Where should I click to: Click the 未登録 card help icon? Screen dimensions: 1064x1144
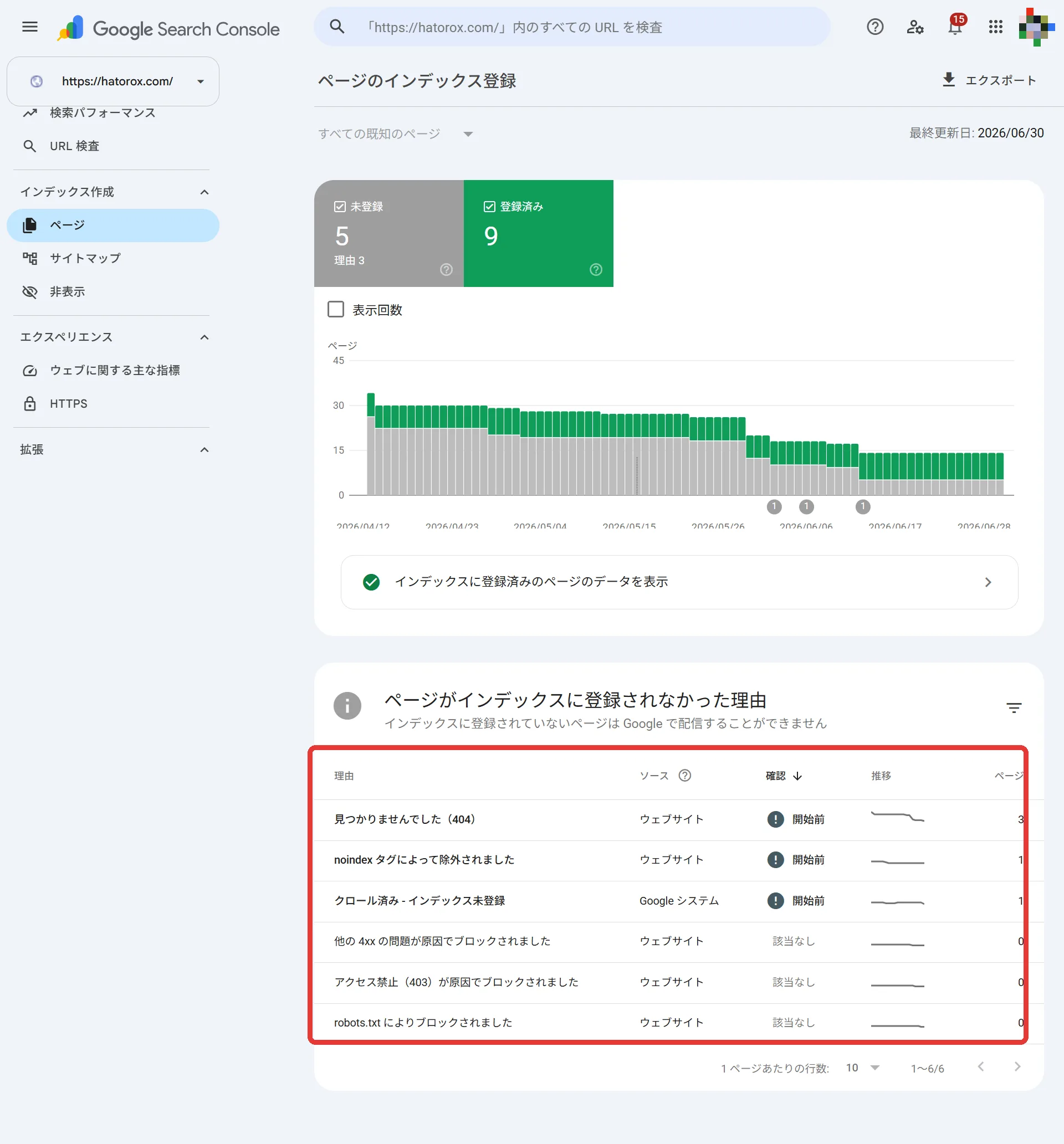[x=446, y=269]
